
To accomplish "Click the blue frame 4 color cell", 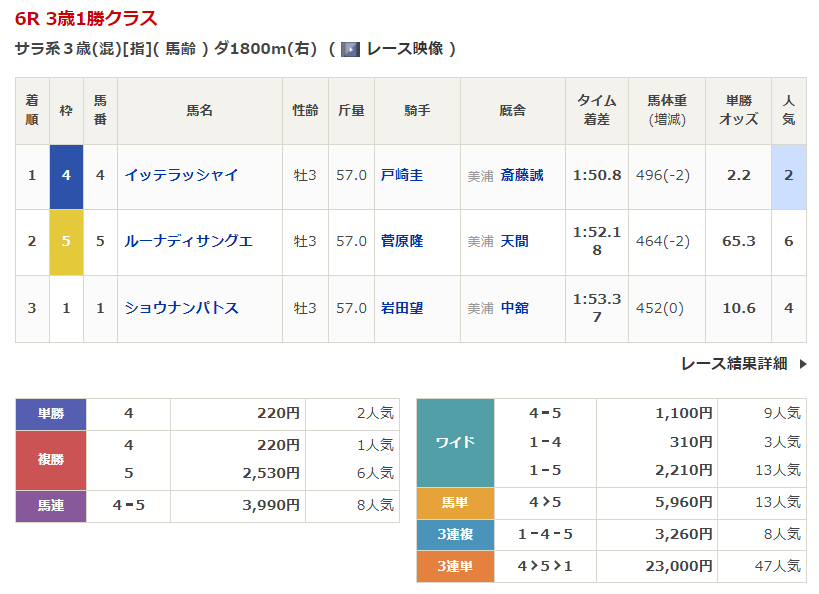I will point(66,176).
